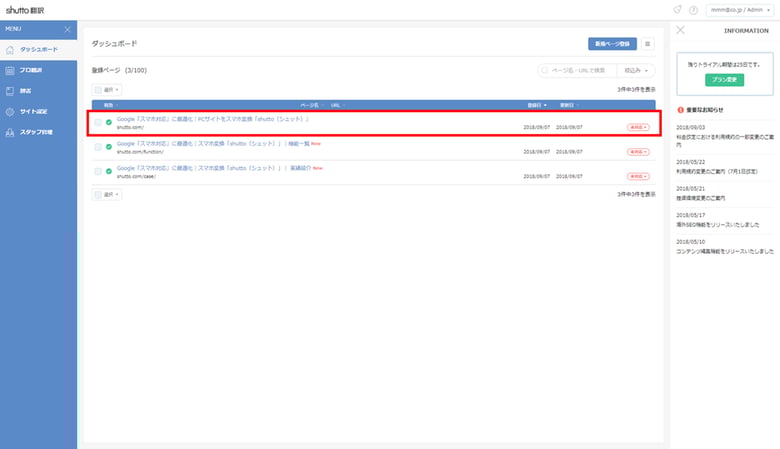Open the 機能一覧 page title link
Viewport: 780px width, 449px height.
213,144
